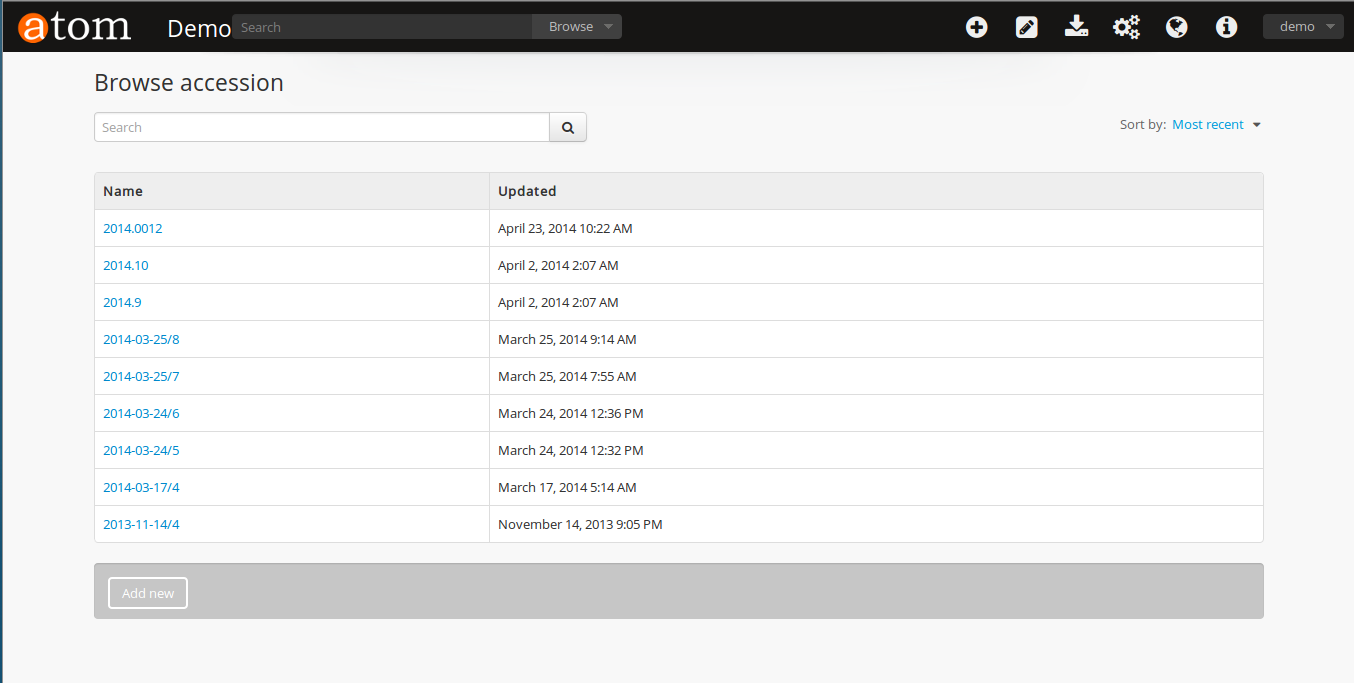
Task: Open the Import download icon menu
Action: pyautogui.click(x=1076, y=27)
